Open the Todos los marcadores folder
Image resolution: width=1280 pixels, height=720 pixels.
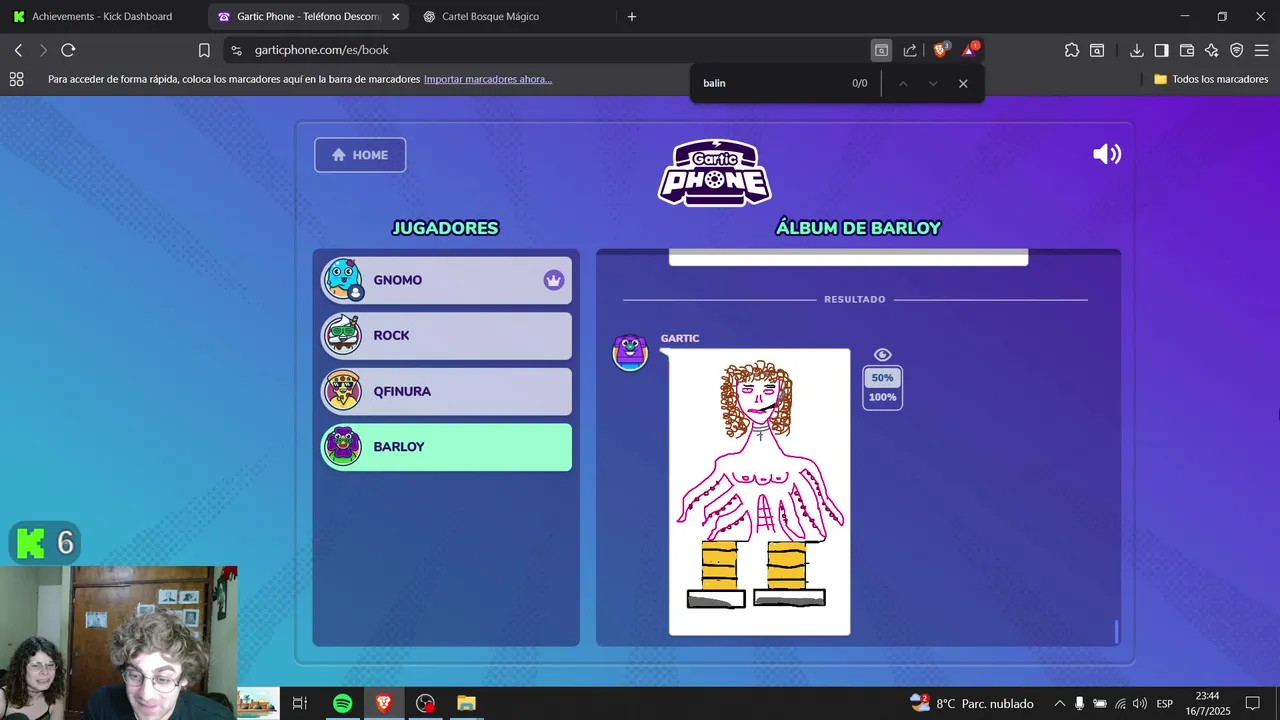coord(1211,79)
